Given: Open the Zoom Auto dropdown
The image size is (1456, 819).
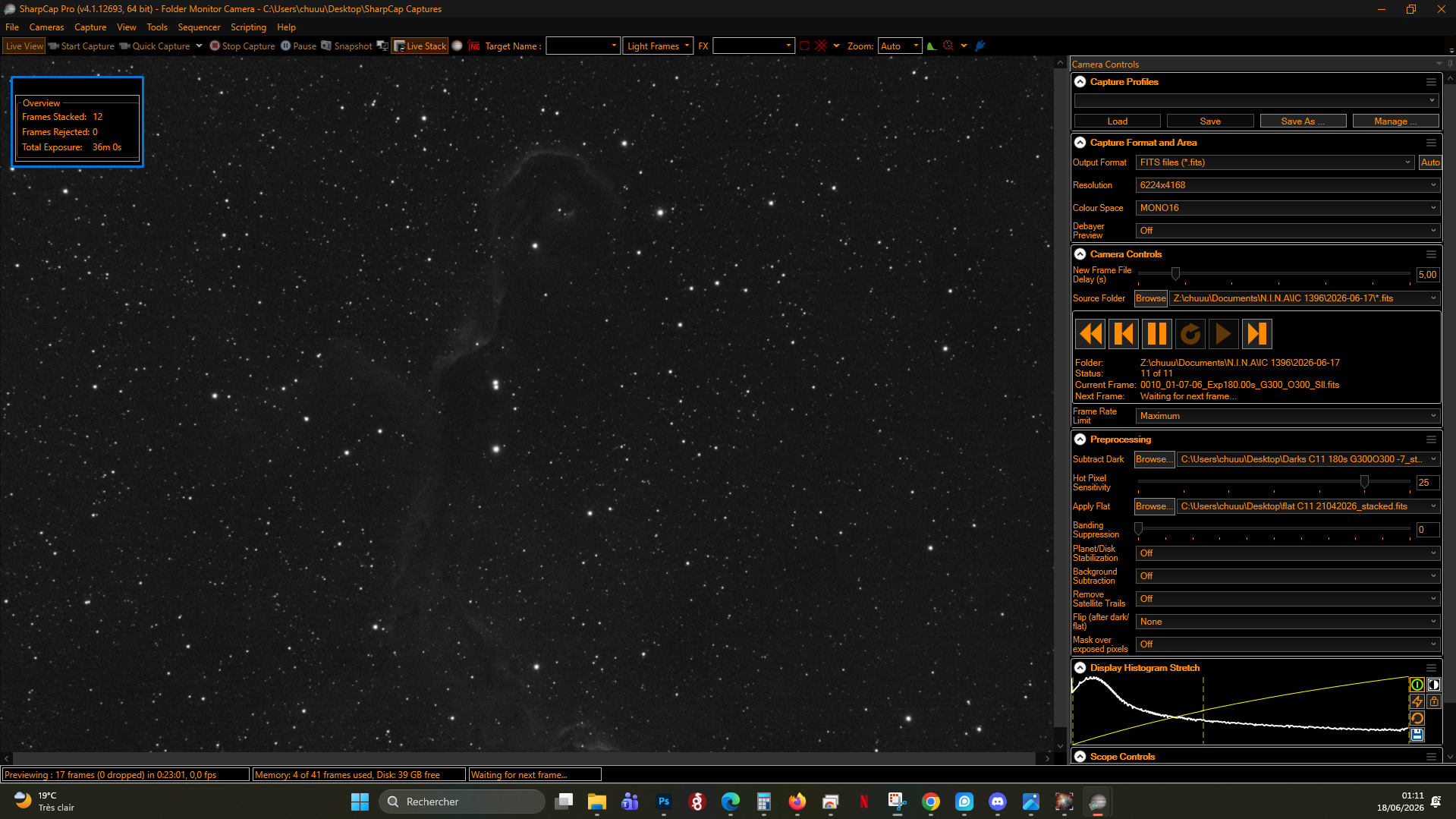Looking at the screenshot, I should (900, 46).
